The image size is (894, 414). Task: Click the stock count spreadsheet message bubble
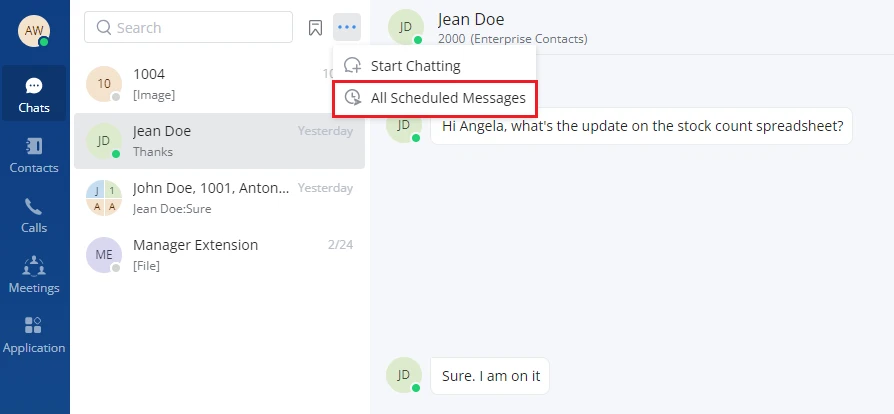click(x=641, y=126)
